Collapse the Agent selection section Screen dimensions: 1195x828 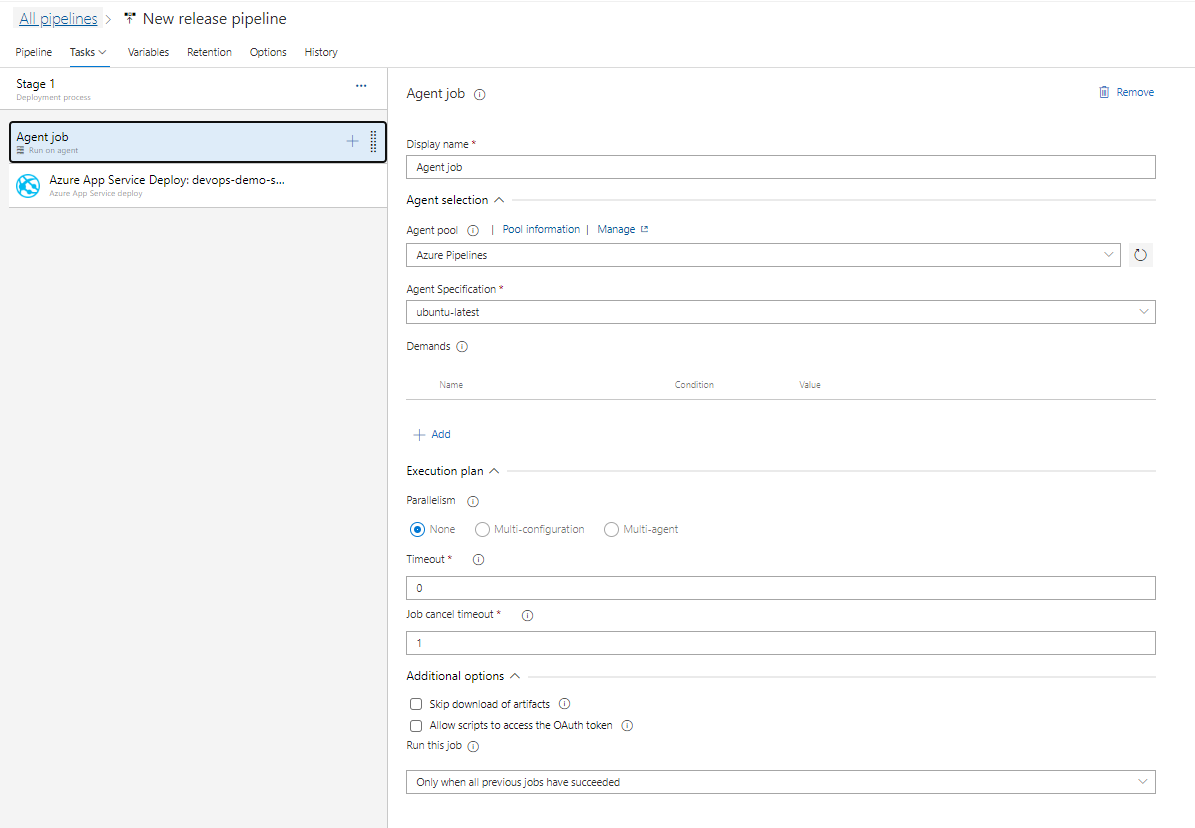pos(499,200)
